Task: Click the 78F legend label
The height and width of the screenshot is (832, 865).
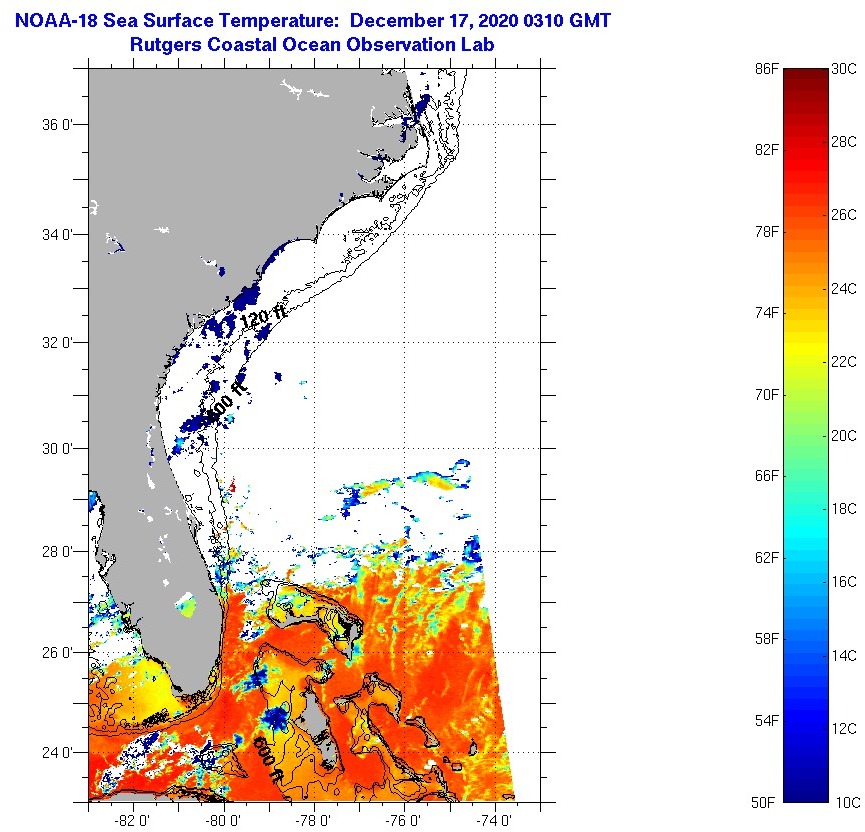Action: pos(766,232)
